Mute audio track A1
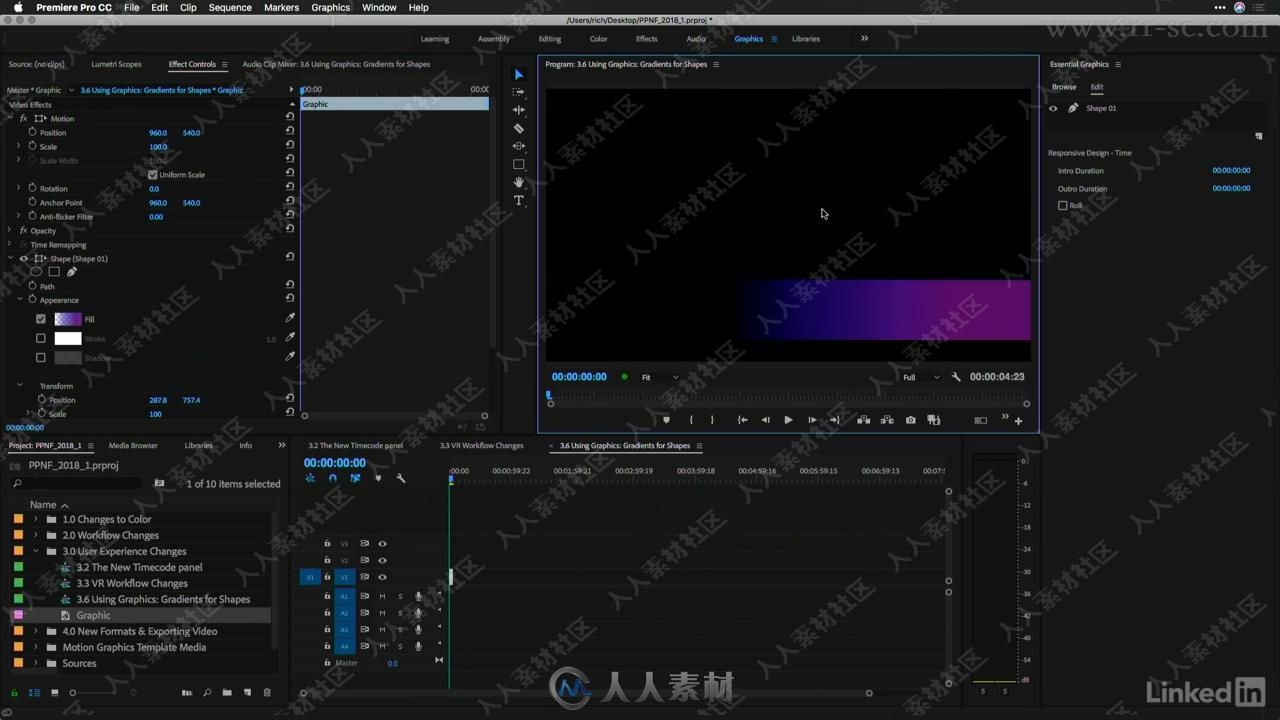This screenshot has height=720, width=1280. point(382,596)
